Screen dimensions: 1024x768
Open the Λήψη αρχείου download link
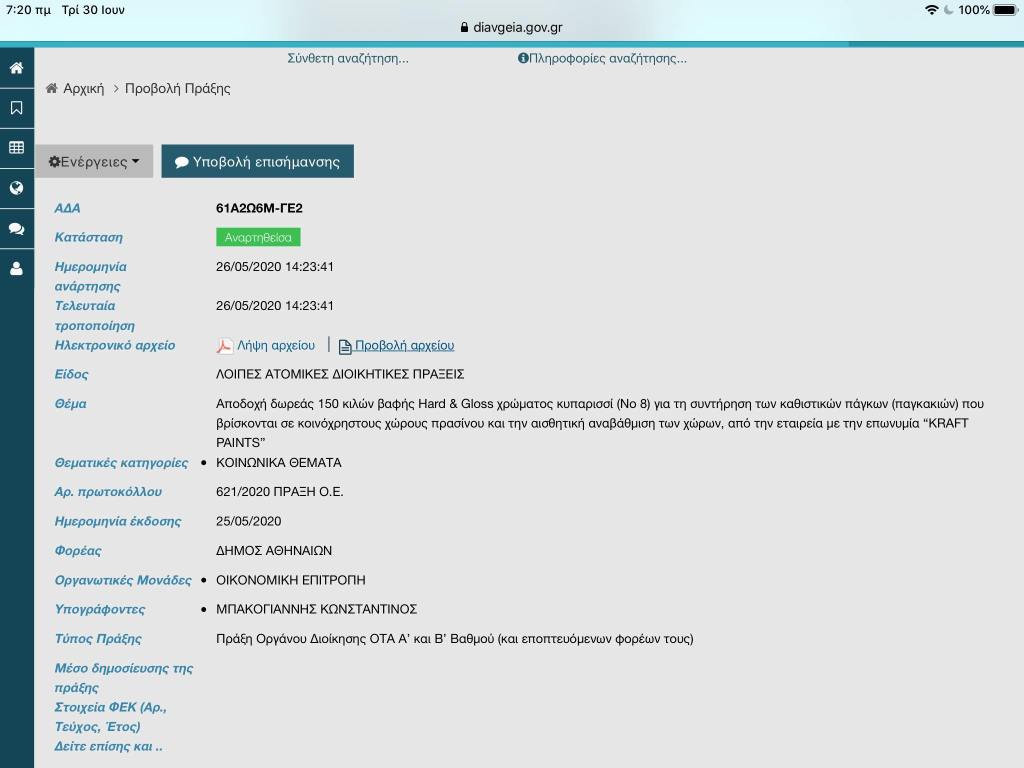click(x=276, y=345)
